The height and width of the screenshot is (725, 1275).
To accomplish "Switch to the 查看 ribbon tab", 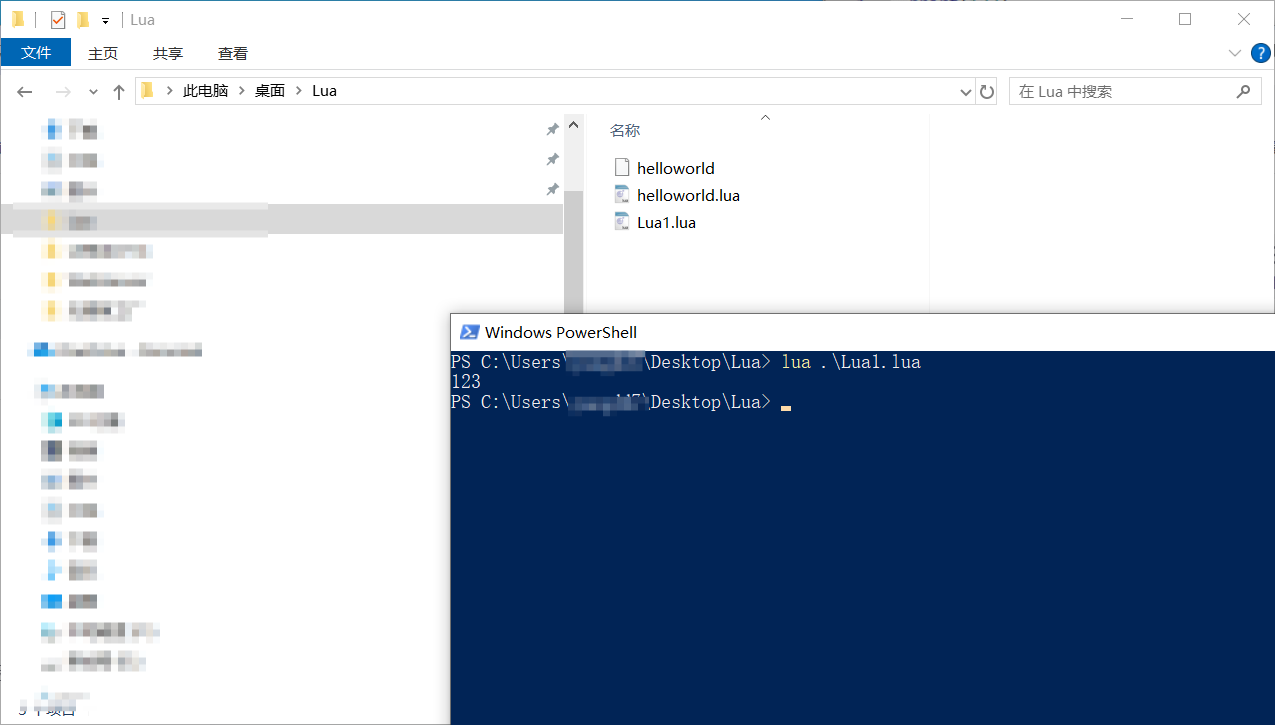I will click(x=233, y=54).
